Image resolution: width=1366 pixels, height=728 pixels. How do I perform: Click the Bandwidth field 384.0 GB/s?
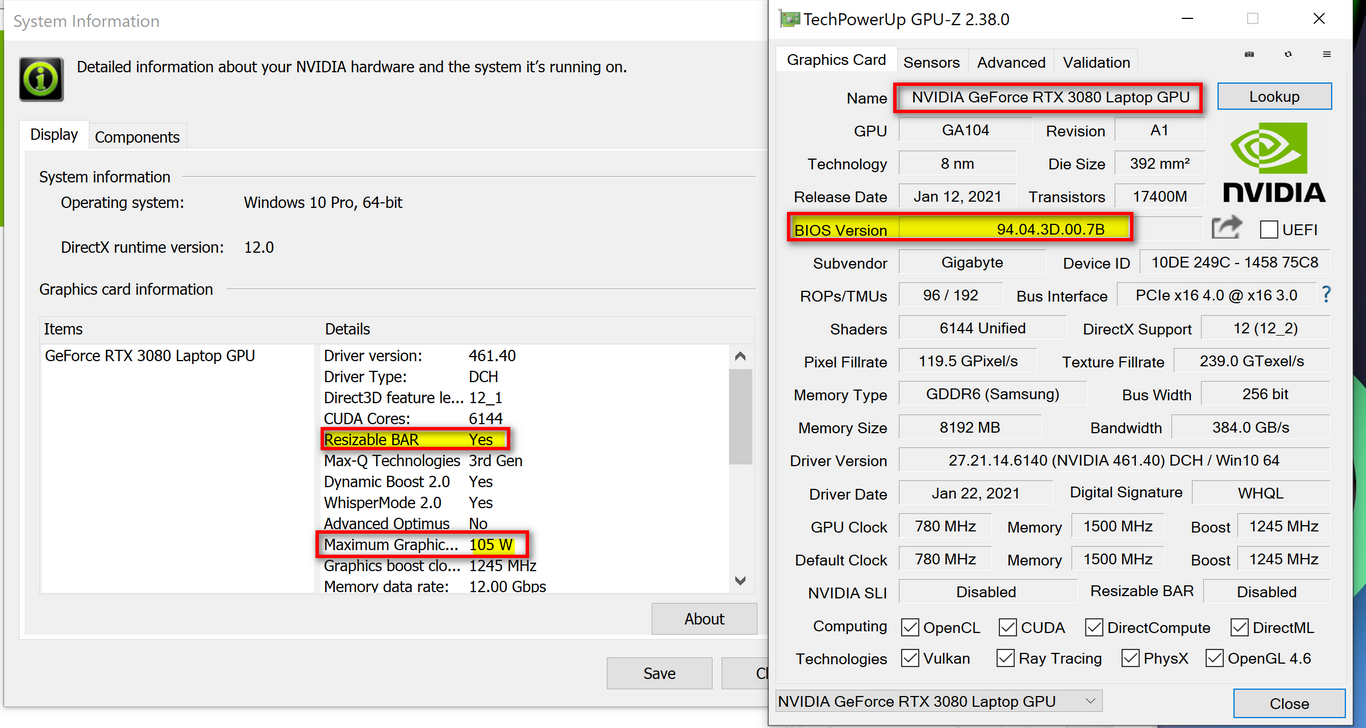[x=1250, y=427]
